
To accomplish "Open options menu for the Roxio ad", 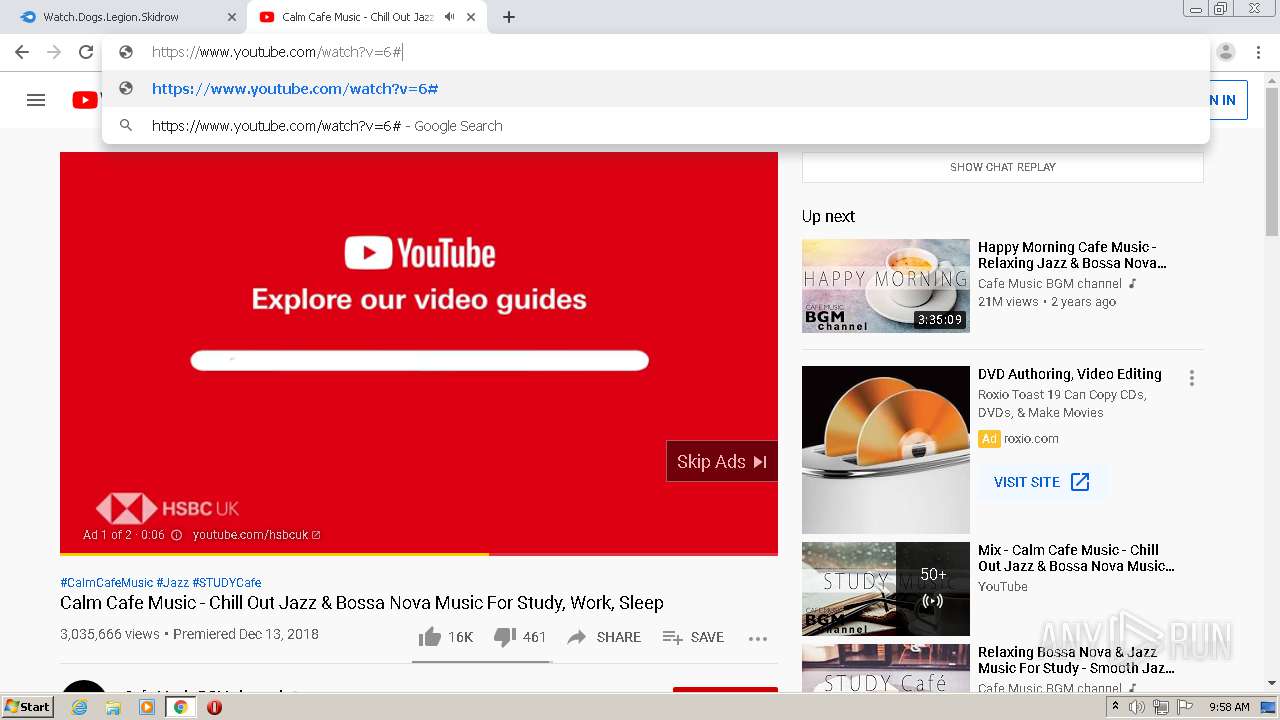I will click(x=1191, y=378).
